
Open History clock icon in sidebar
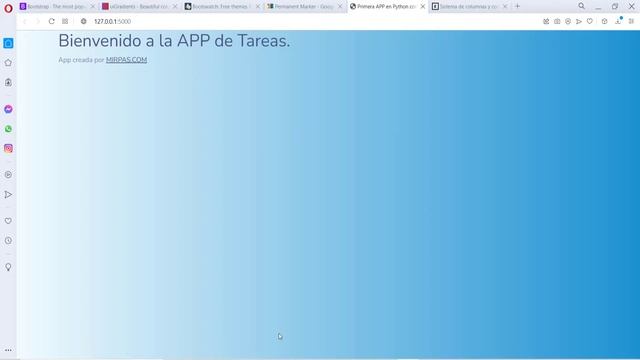pos(8,240)
